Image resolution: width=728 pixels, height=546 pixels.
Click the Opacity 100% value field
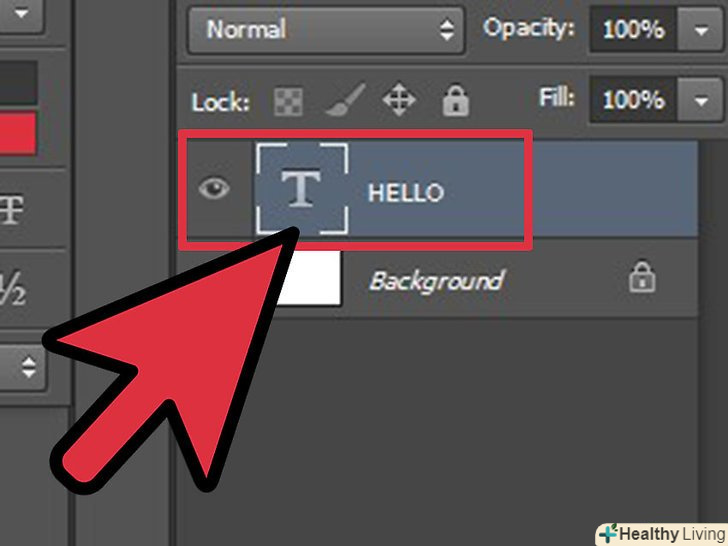click(633, 30)
